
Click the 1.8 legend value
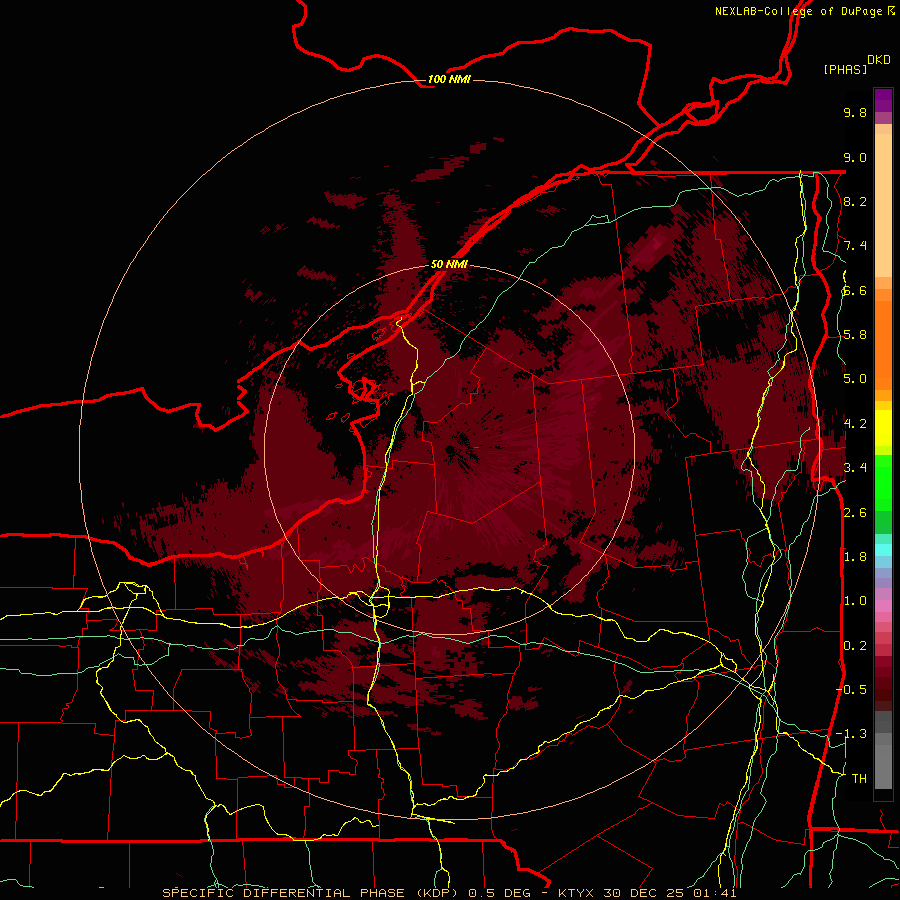click(855, 557)
